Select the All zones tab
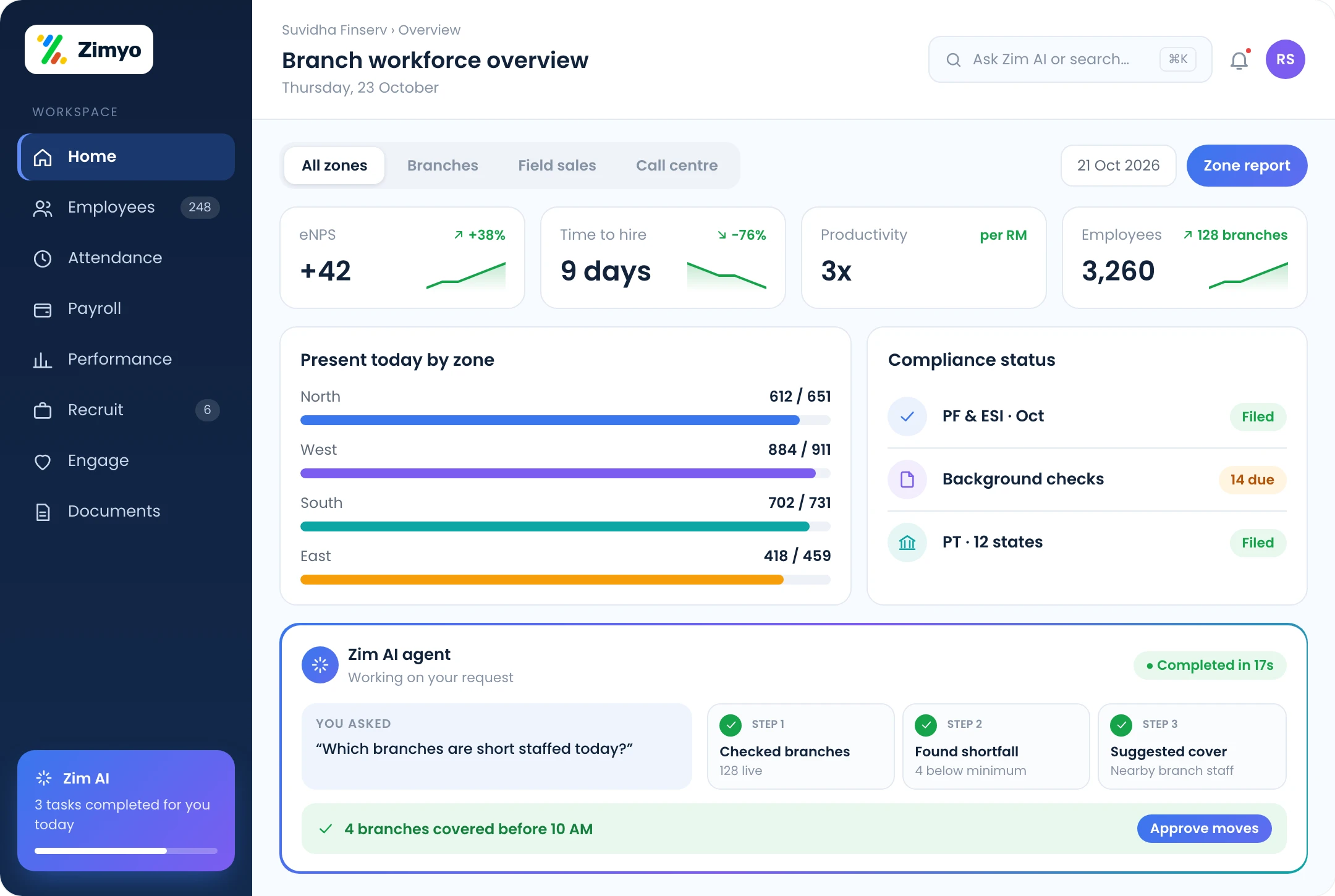The image size is (1335, 896). [x=334, y=166]
